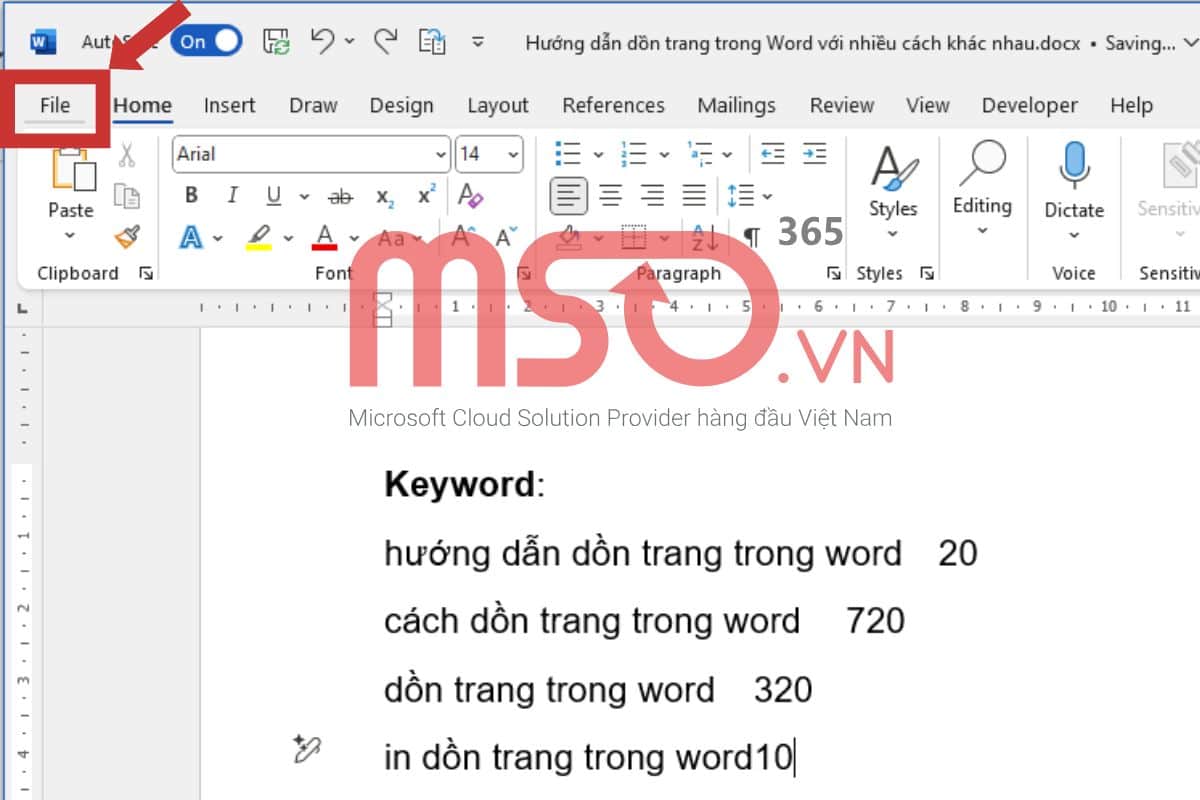1200x800 pixels.
Task: Switch to the Developer tab
Action: coord(1030,105)
